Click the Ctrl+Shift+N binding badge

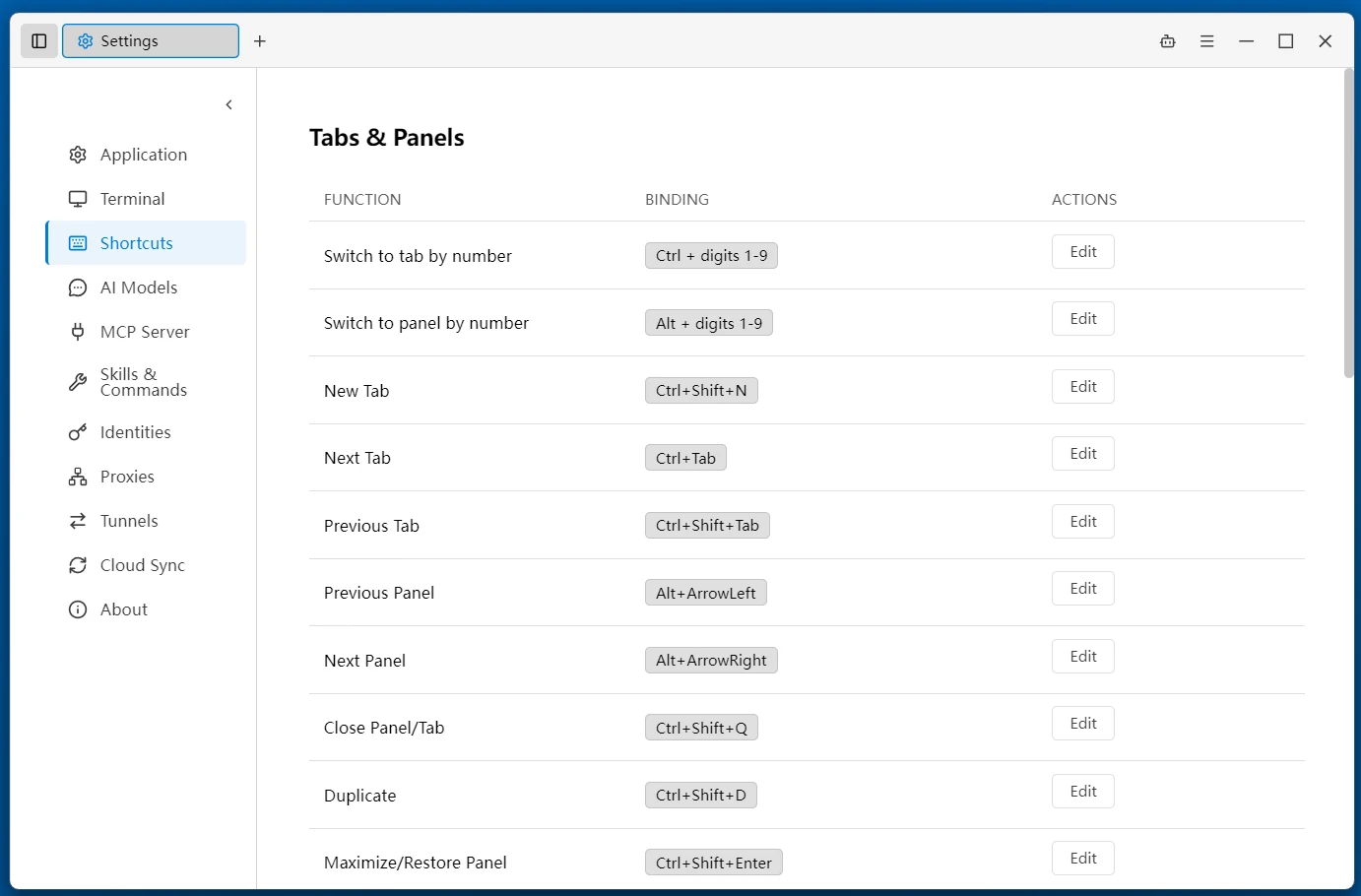(x=701, y=391)
